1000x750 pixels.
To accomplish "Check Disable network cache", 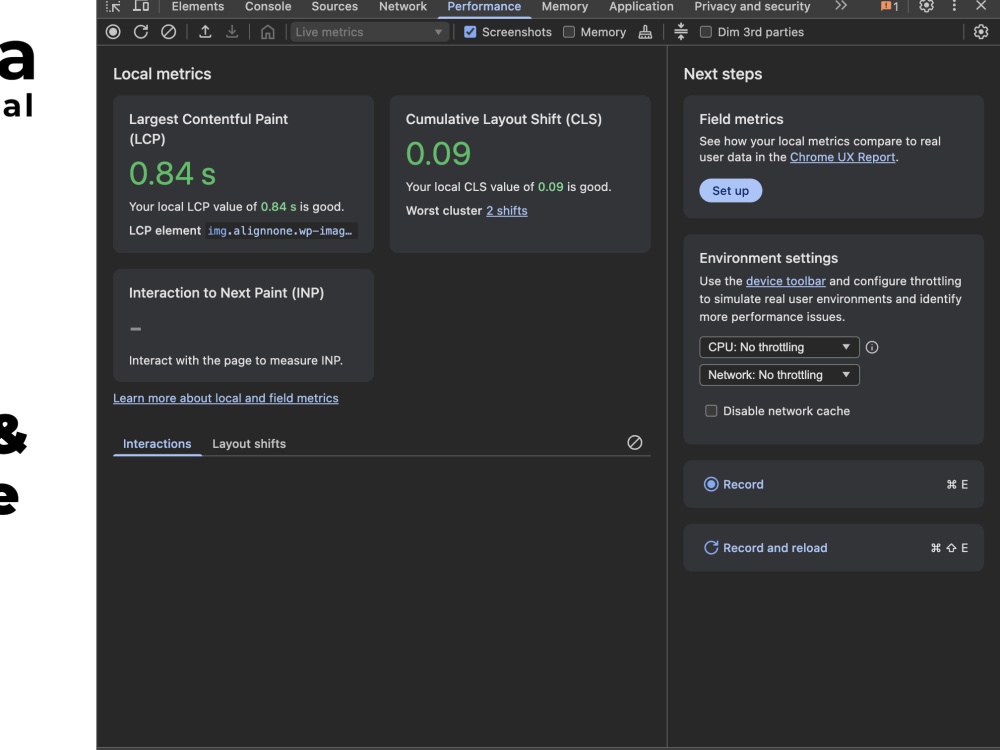I will (x=711, y=411).
